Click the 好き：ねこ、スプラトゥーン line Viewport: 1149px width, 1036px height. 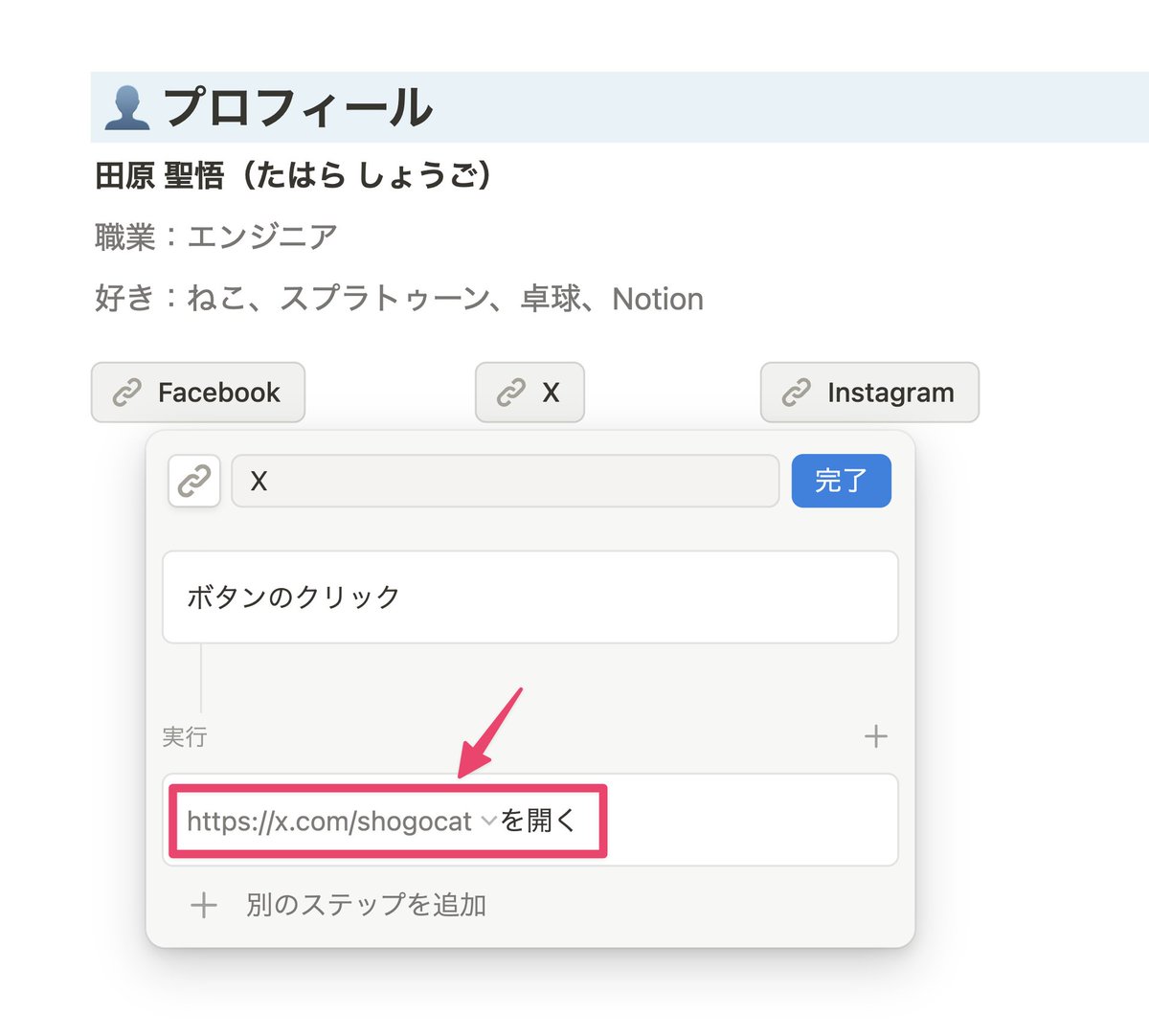point(399,299)
